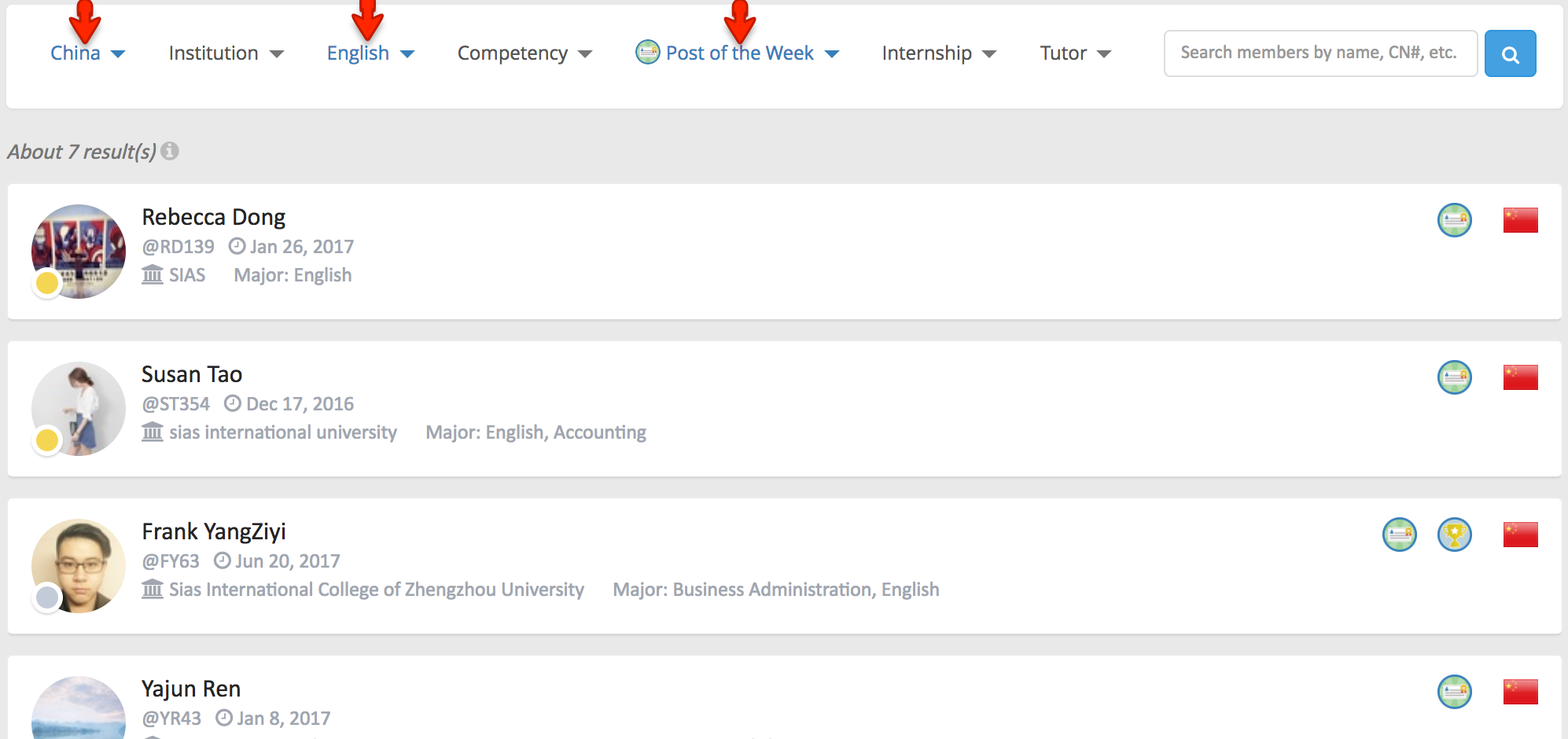1568x739 pixels.
Task: Open the China country filter dropdown
Action: point(87,53)
